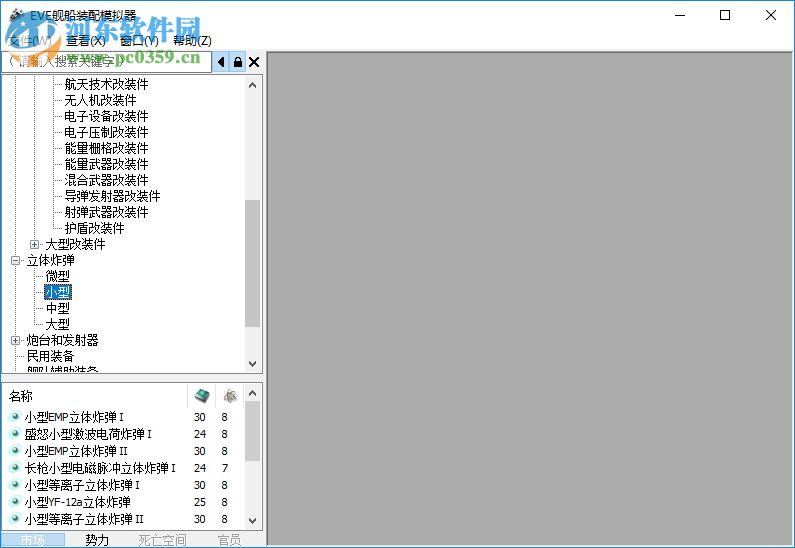Viewport: 795px width, 548px height.
Task: Switch to the 势力 tab
Action: [97, 540]
